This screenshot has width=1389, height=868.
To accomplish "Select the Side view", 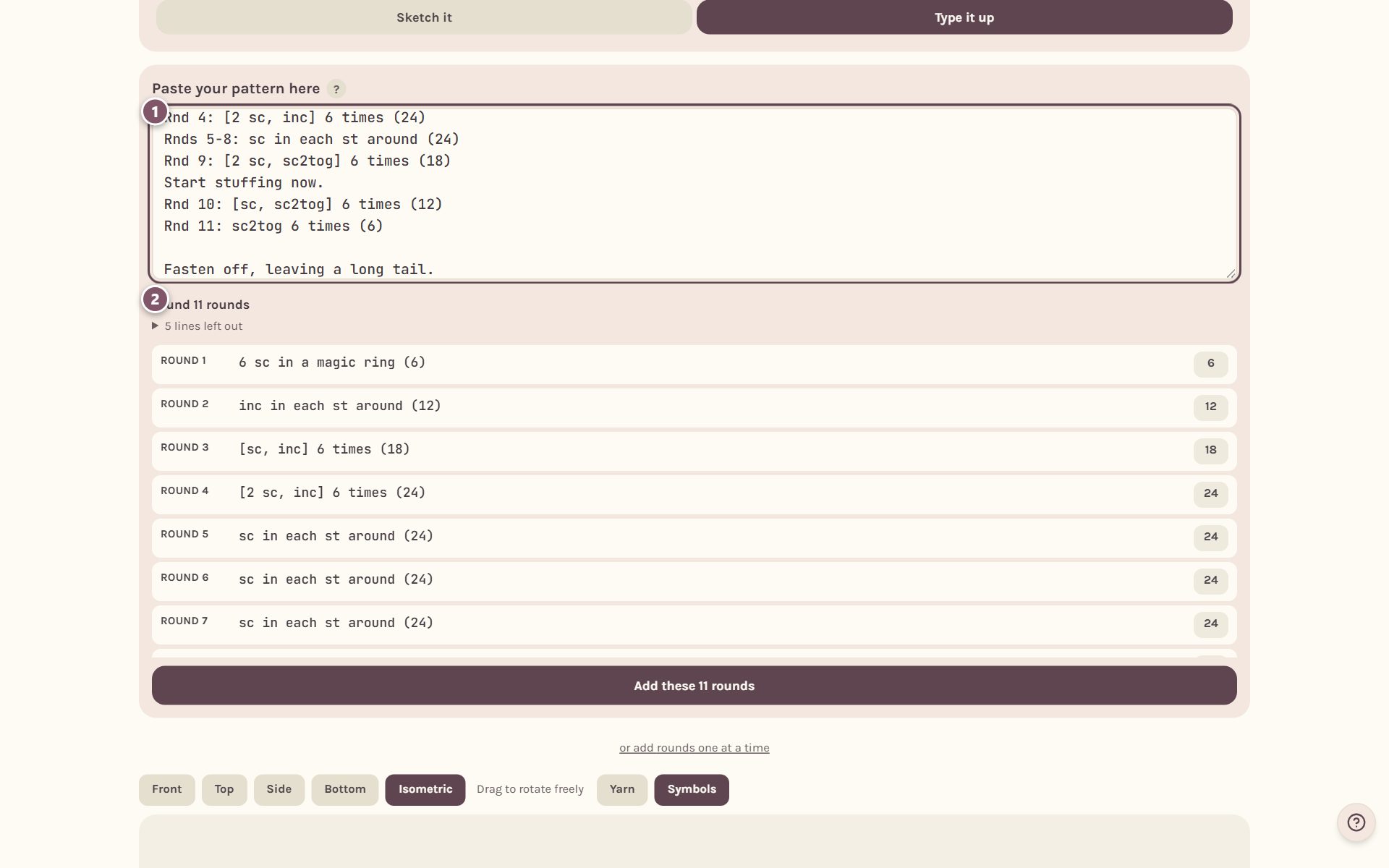I will tap(279, 789).
